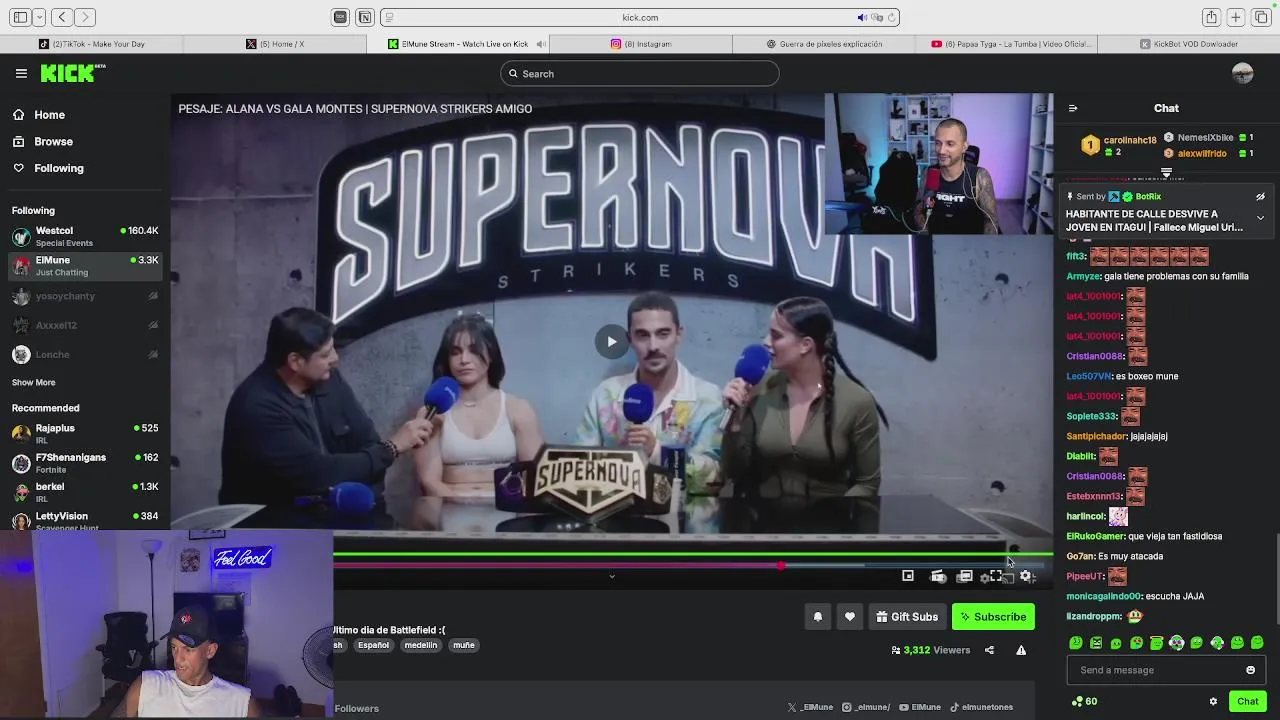
Task: Open the Kick hamburger menu
Action: 21,73
